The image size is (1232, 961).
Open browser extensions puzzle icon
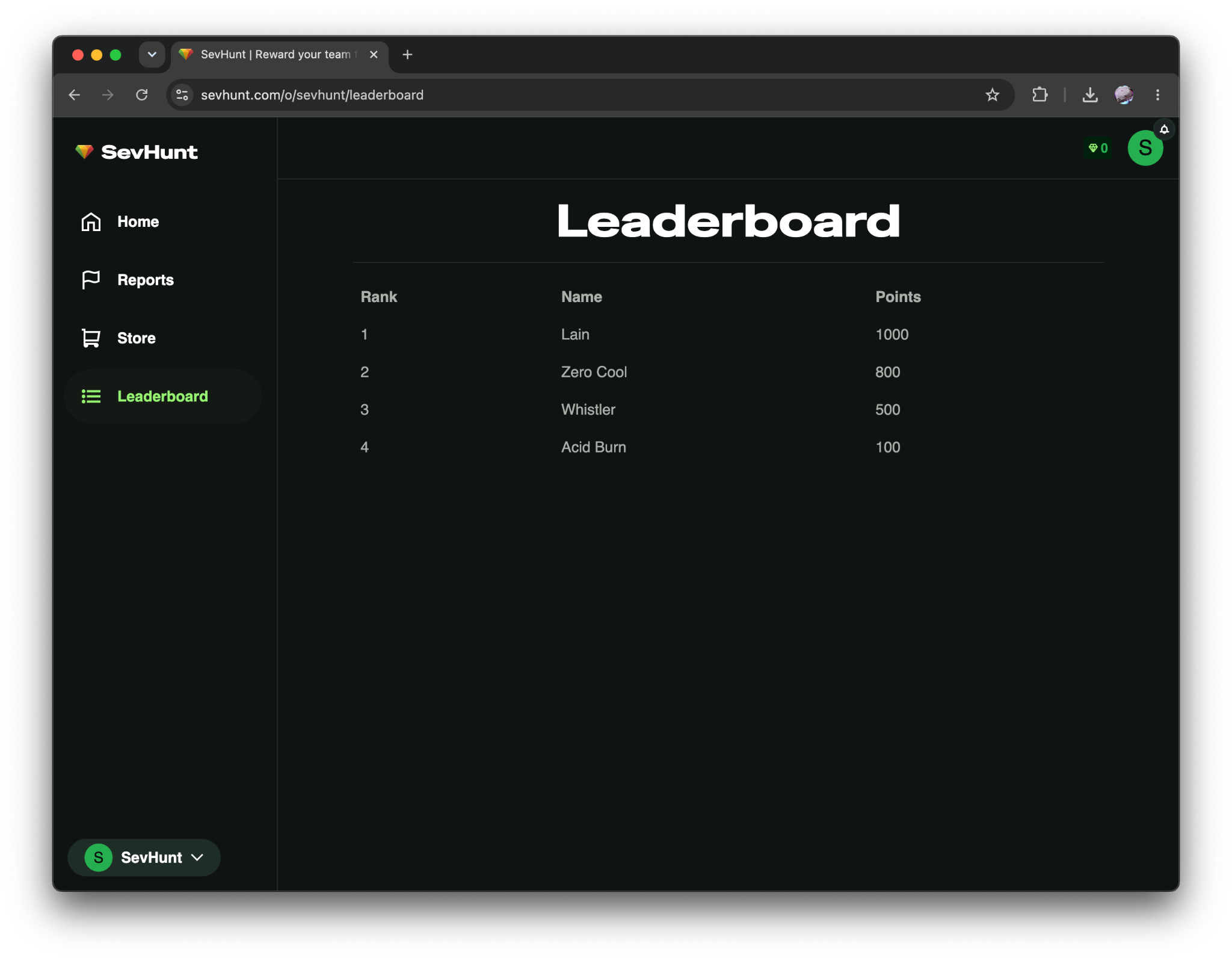(1039, 95)
